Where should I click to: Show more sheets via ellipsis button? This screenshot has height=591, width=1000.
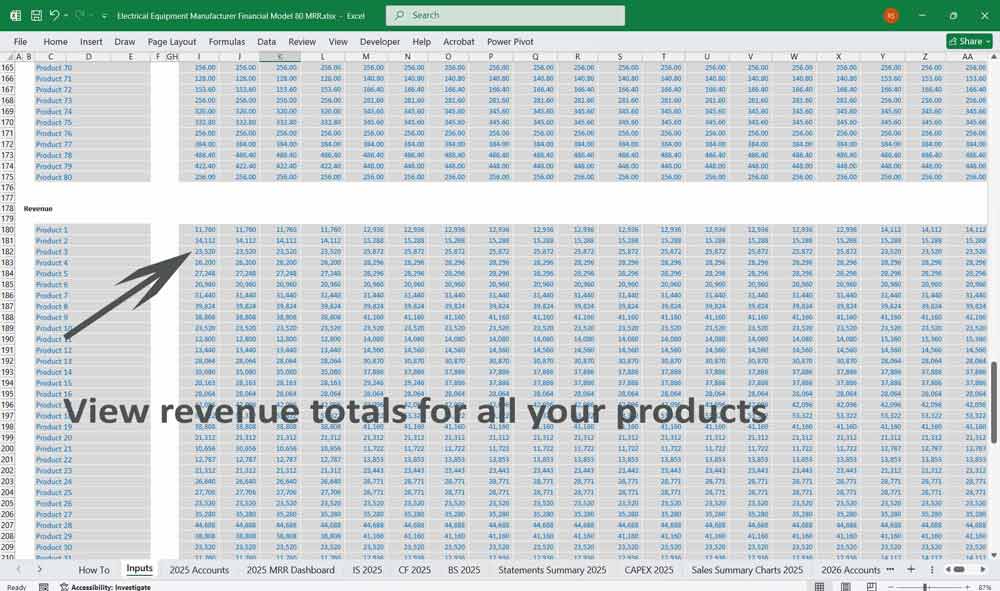click(x=890, y=569)
